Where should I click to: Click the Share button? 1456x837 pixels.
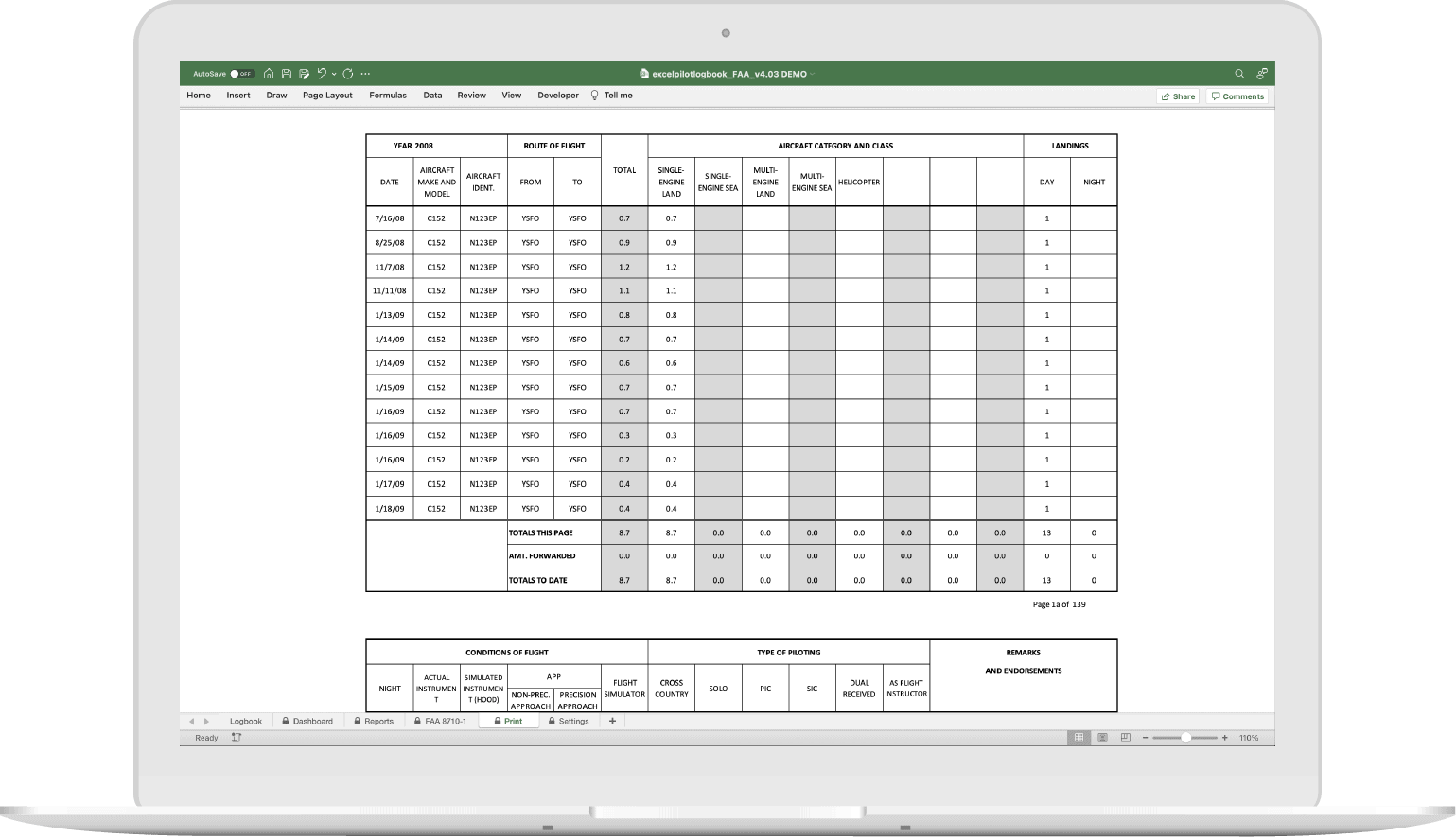click(1178, 96)
